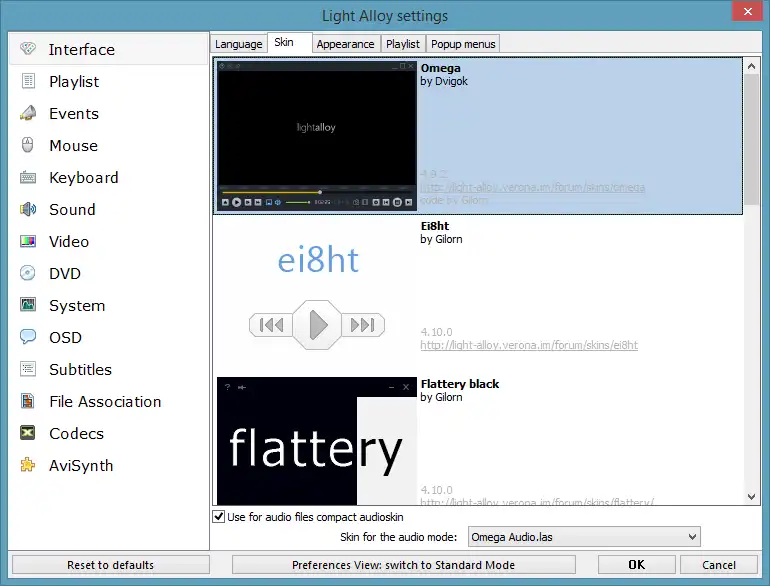
Task: Click the Codecs icon
Action: click(x=28, y=433)
